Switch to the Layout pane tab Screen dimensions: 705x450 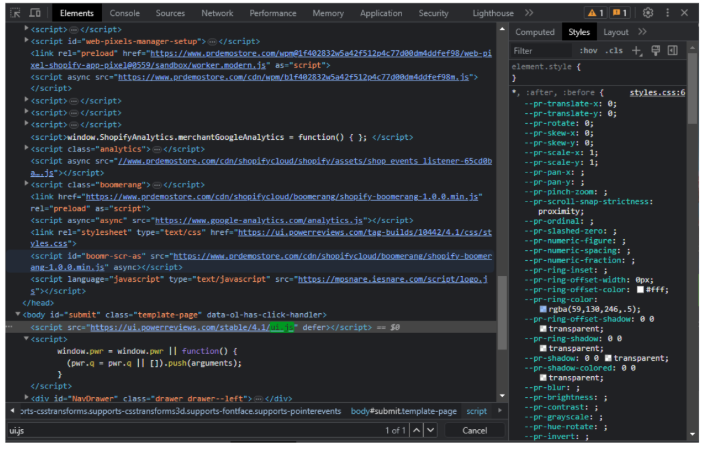click(616, 32)
